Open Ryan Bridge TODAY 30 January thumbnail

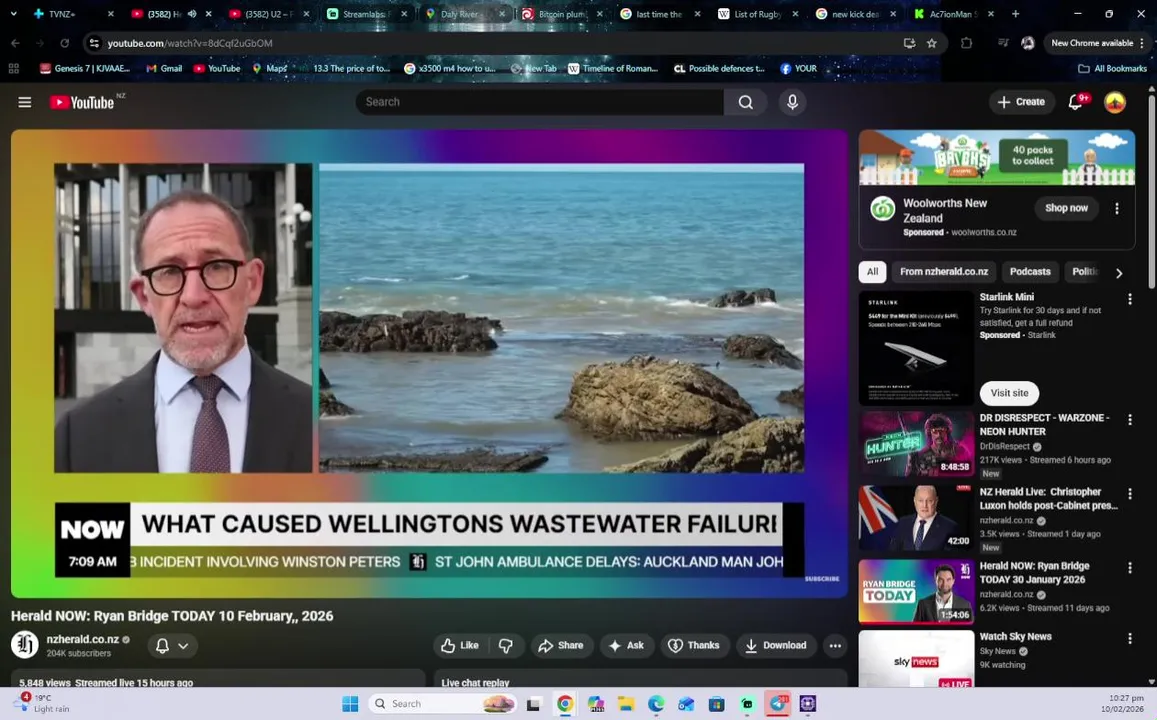click(x=916, y=592)
